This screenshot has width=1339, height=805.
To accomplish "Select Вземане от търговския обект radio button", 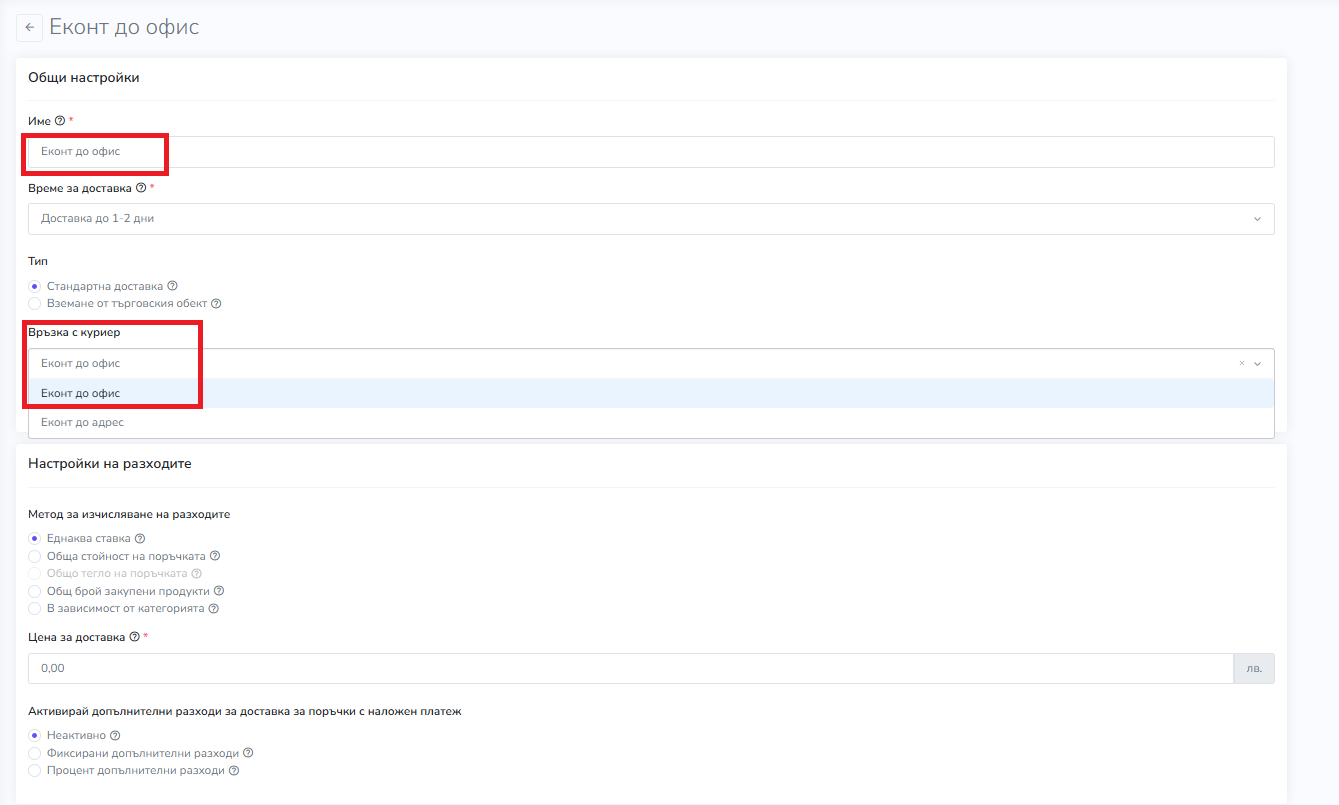I will click(35, 303).
